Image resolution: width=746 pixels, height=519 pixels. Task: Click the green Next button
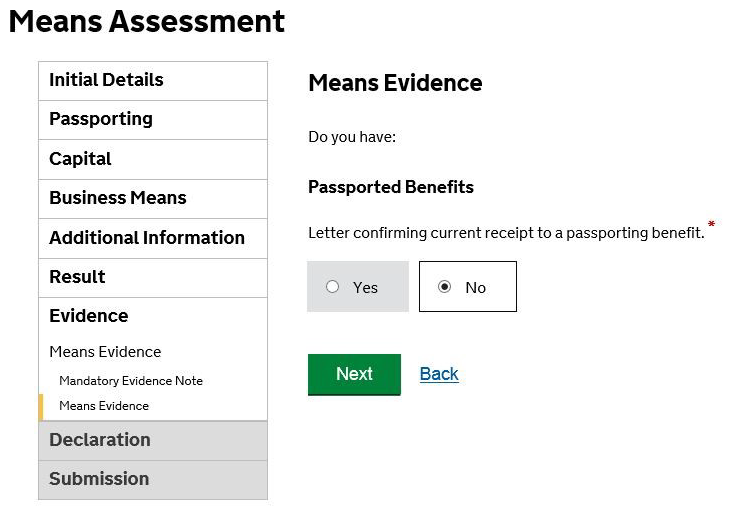[x=354, y=374]
